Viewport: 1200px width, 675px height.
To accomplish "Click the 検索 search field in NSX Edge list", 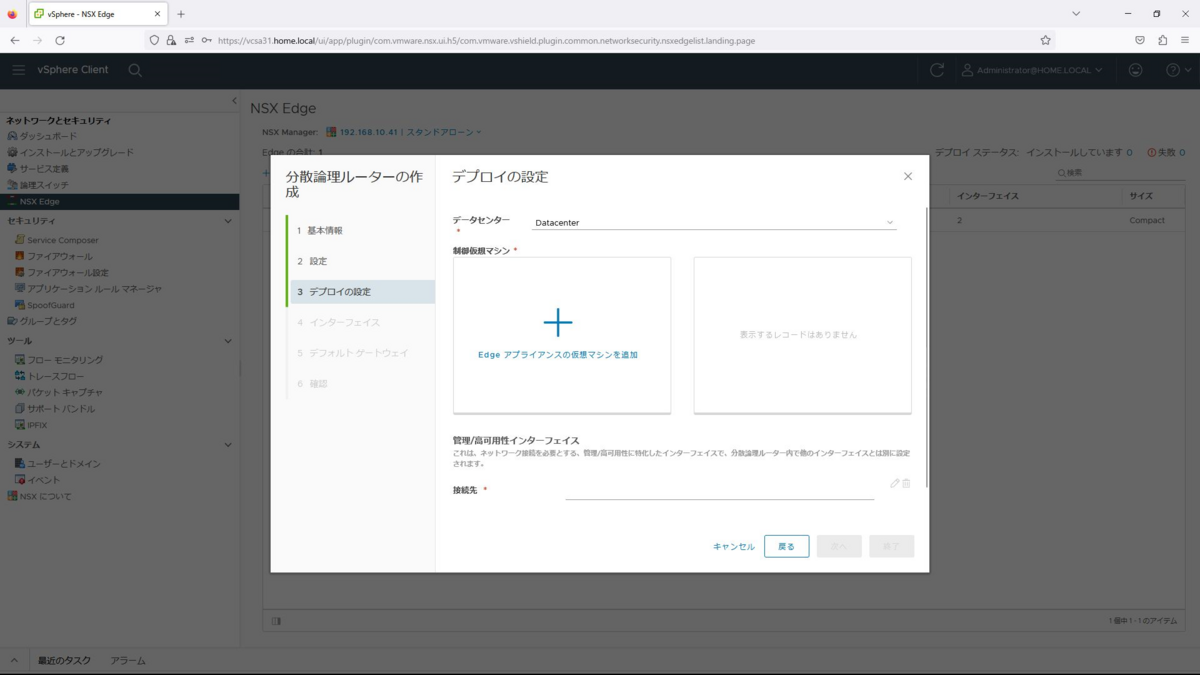I will (x=1120, y=173).
